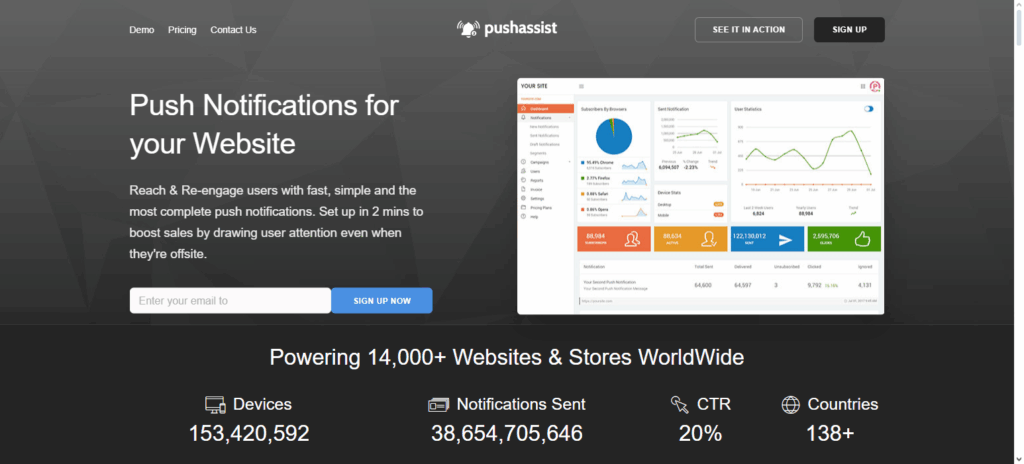
Task: Click the '64,600' Total Sent cell
Action: click(703, 285)
